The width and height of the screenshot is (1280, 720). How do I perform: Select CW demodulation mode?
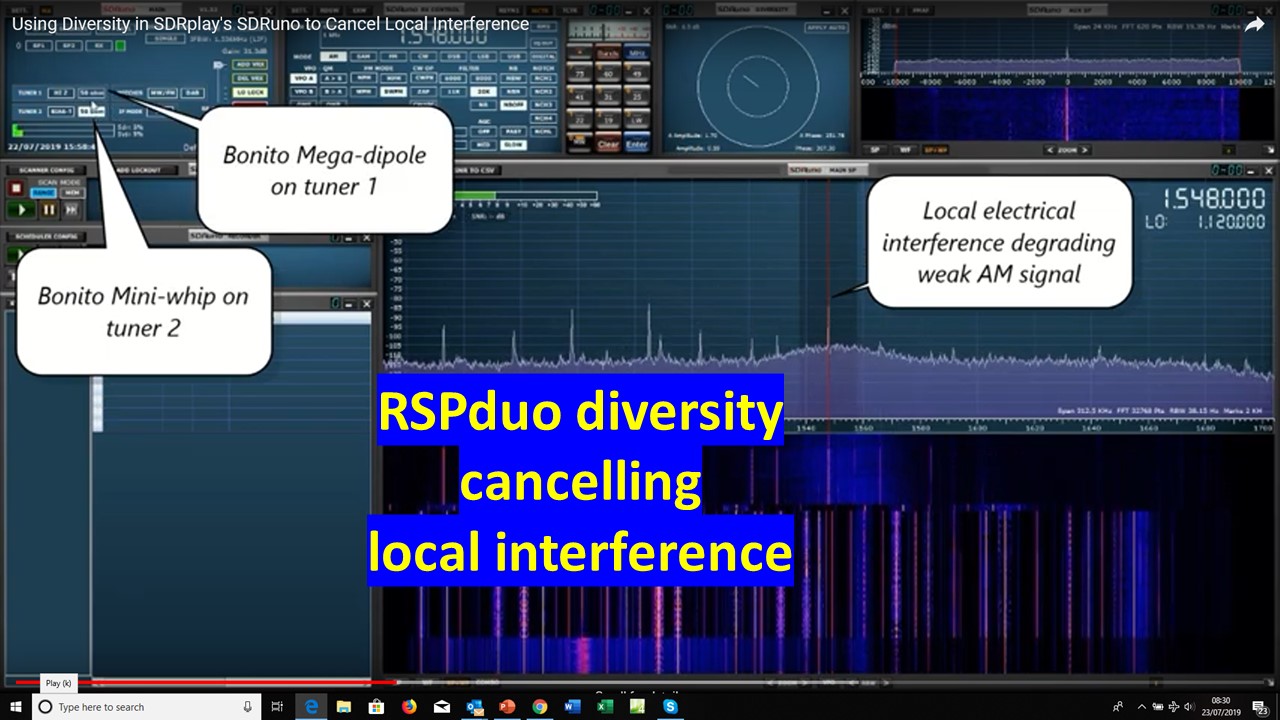click(423, 56)
